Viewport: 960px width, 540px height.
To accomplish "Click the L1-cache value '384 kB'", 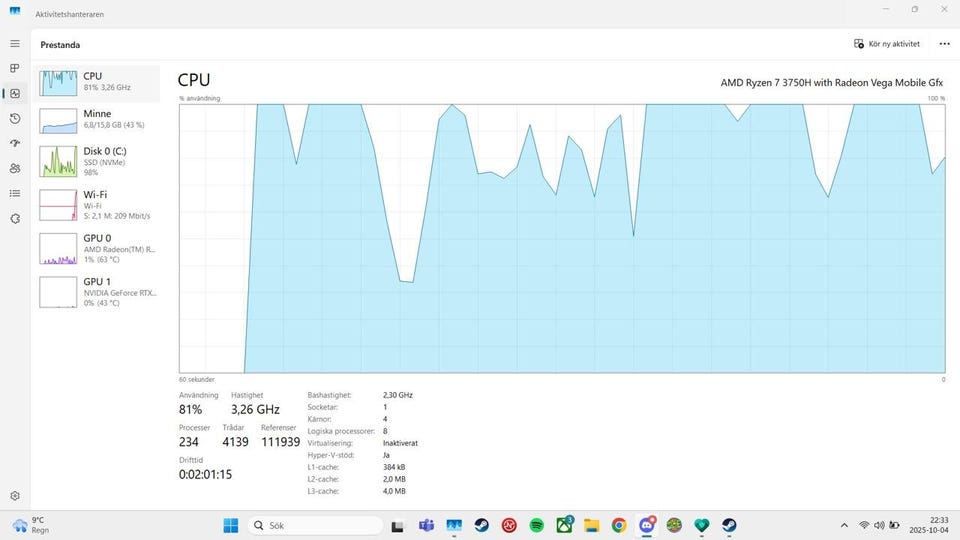I will [394, 467].
